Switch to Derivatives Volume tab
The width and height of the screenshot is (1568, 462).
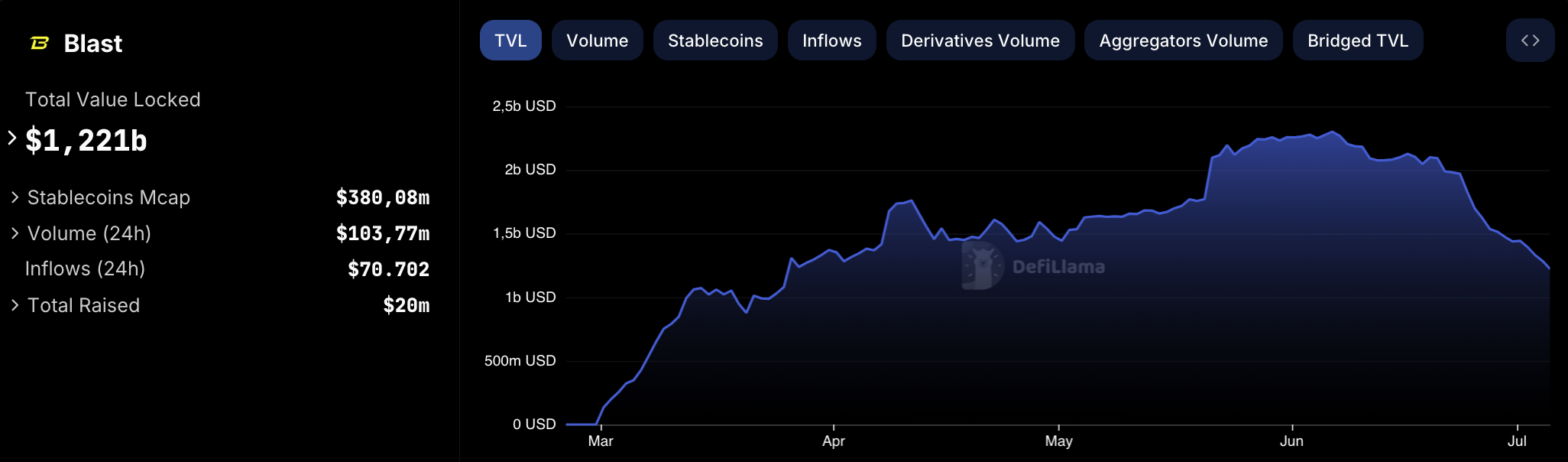coord(980,41)
